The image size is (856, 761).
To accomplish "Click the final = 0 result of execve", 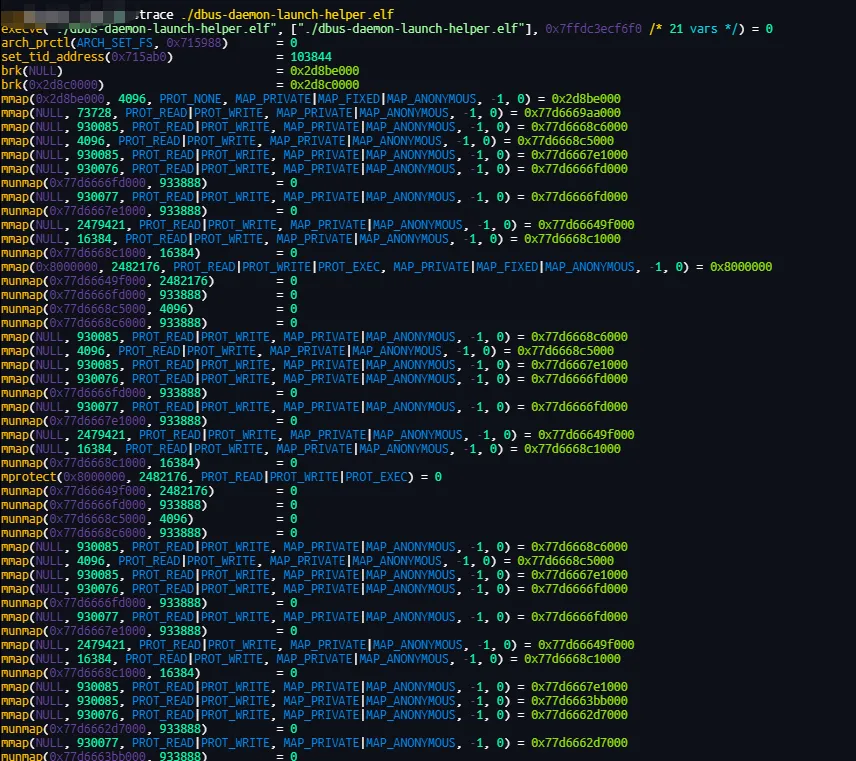I will (x=762, y=28).
